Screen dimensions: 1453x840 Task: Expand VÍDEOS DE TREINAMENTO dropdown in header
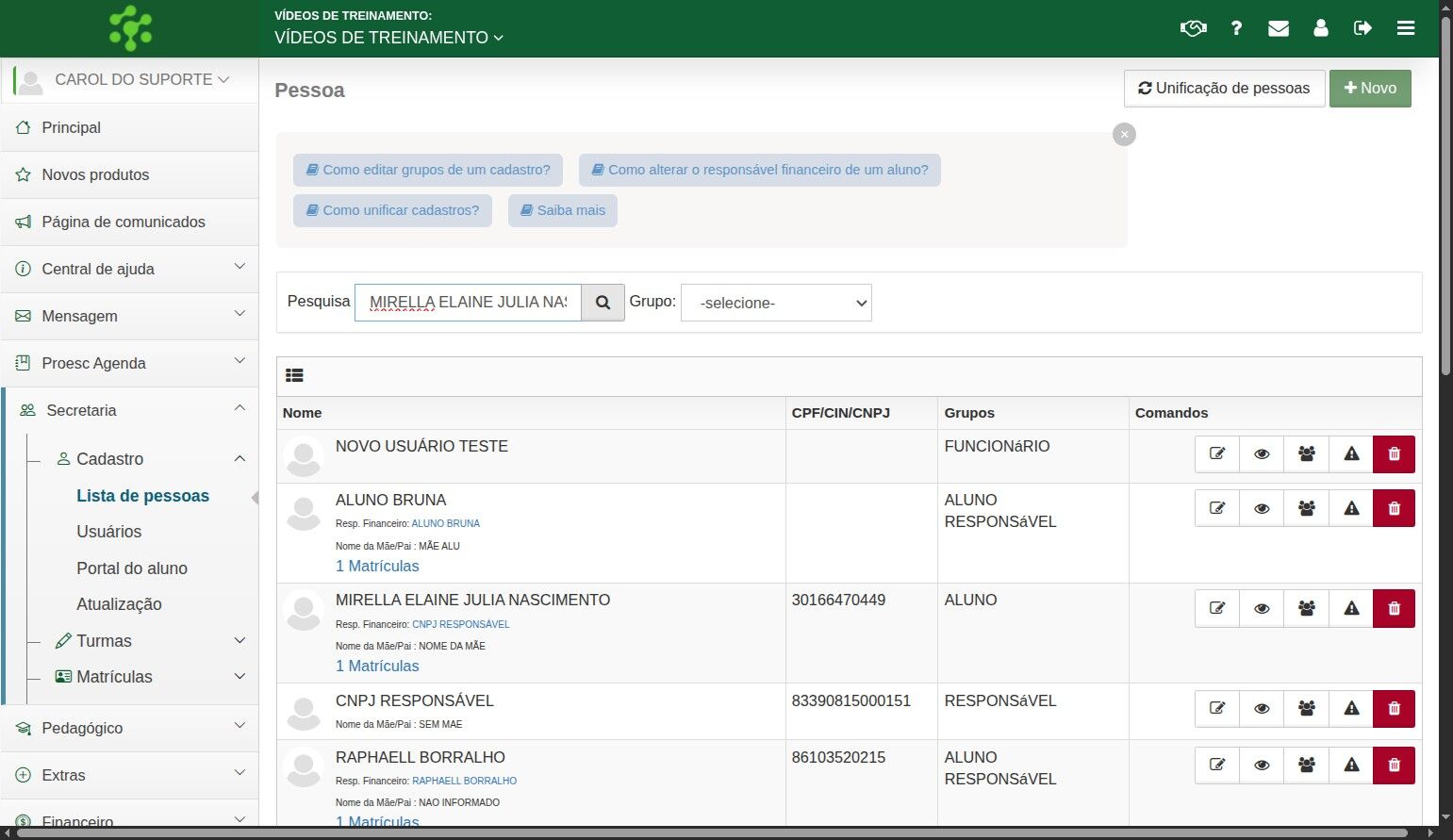tap(388, 38)
